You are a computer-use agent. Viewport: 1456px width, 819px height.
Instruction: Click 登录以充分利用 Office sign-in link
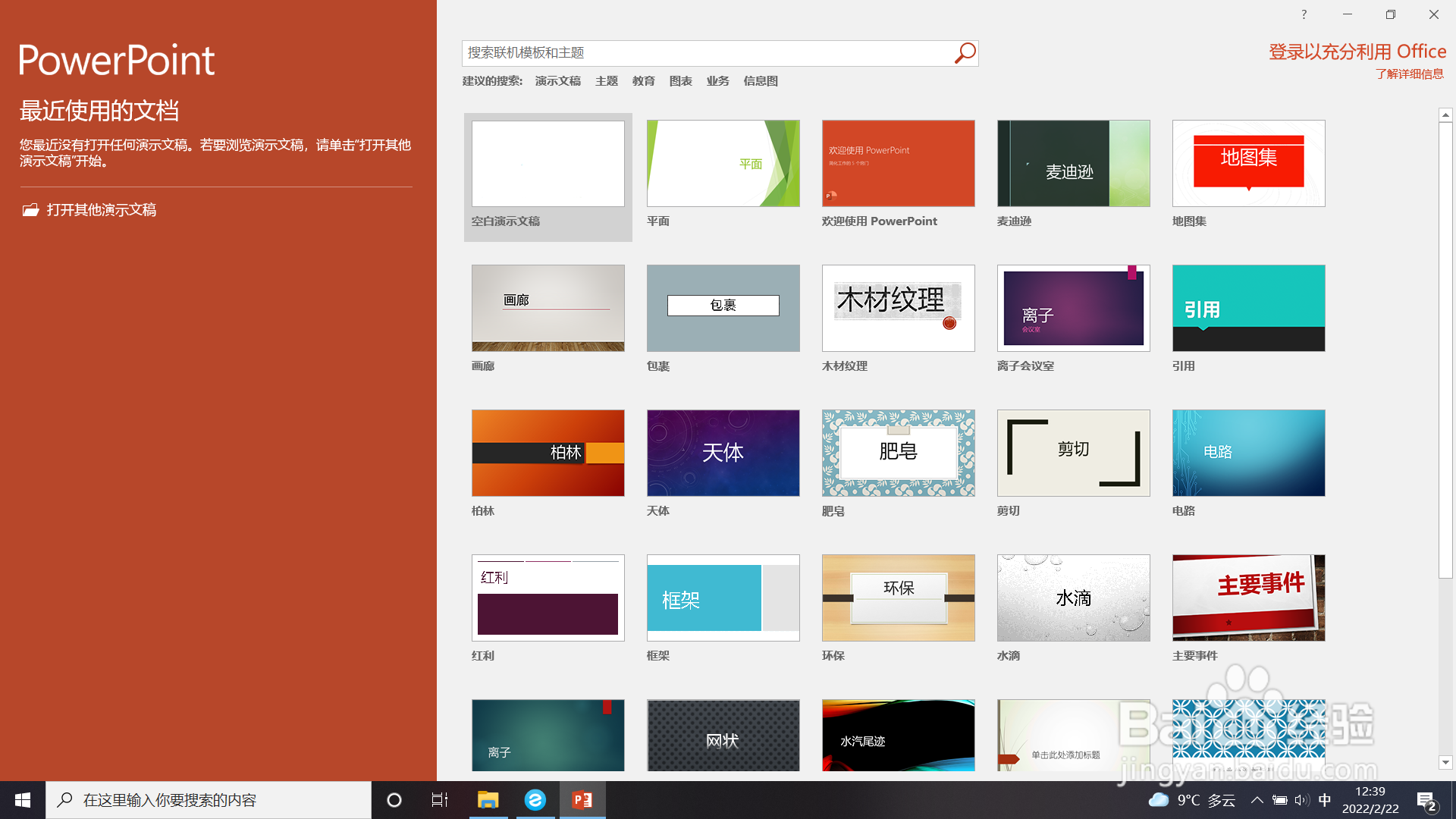(1357, 52)
